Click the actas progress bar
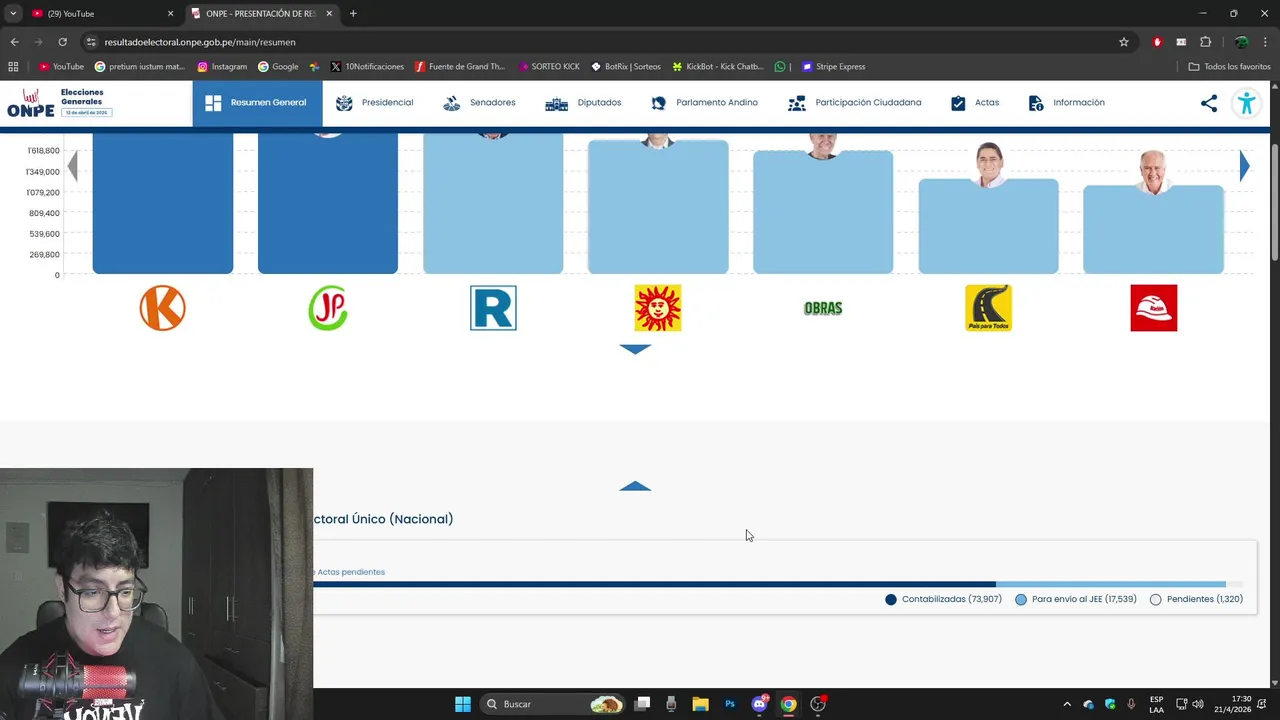Screen dimensions: 1280x720 (778, 584)
